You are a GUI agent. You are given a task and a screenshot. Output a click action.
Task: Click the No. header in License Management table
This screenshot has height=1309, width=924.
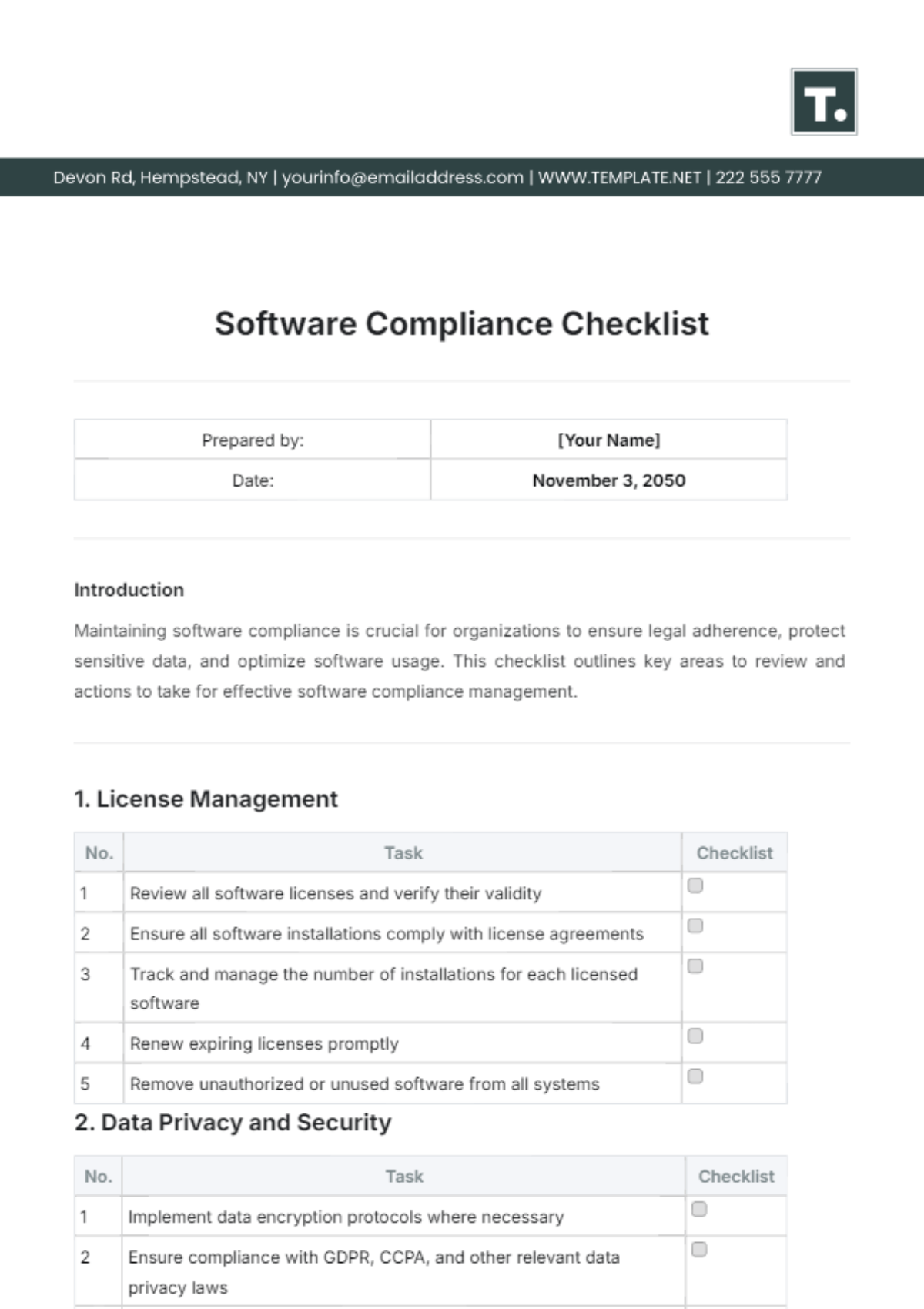tap(99, 852)
